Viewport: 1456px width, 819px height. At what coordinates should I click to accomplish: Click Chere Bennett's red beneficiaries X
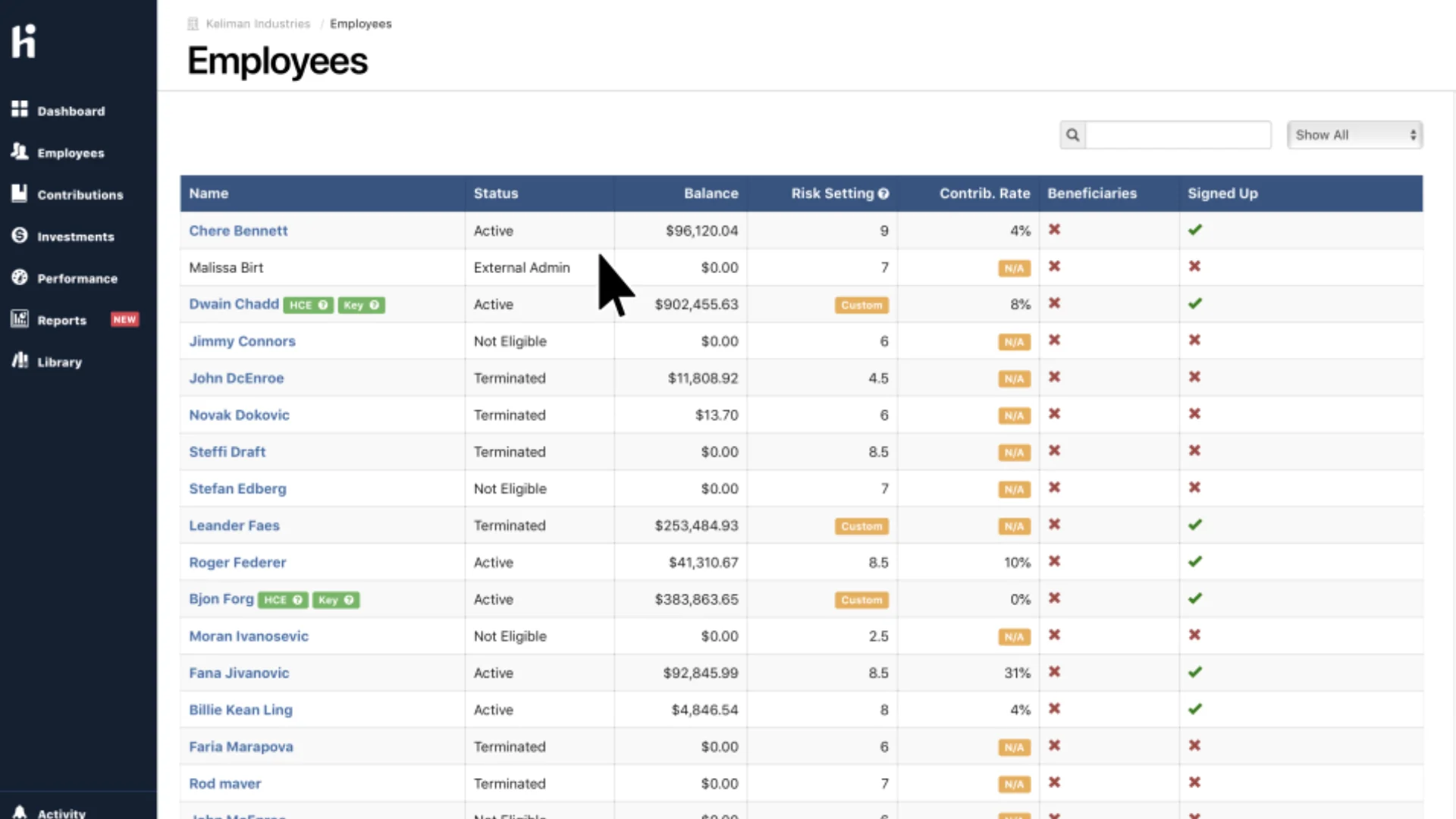pos(1054,230)
